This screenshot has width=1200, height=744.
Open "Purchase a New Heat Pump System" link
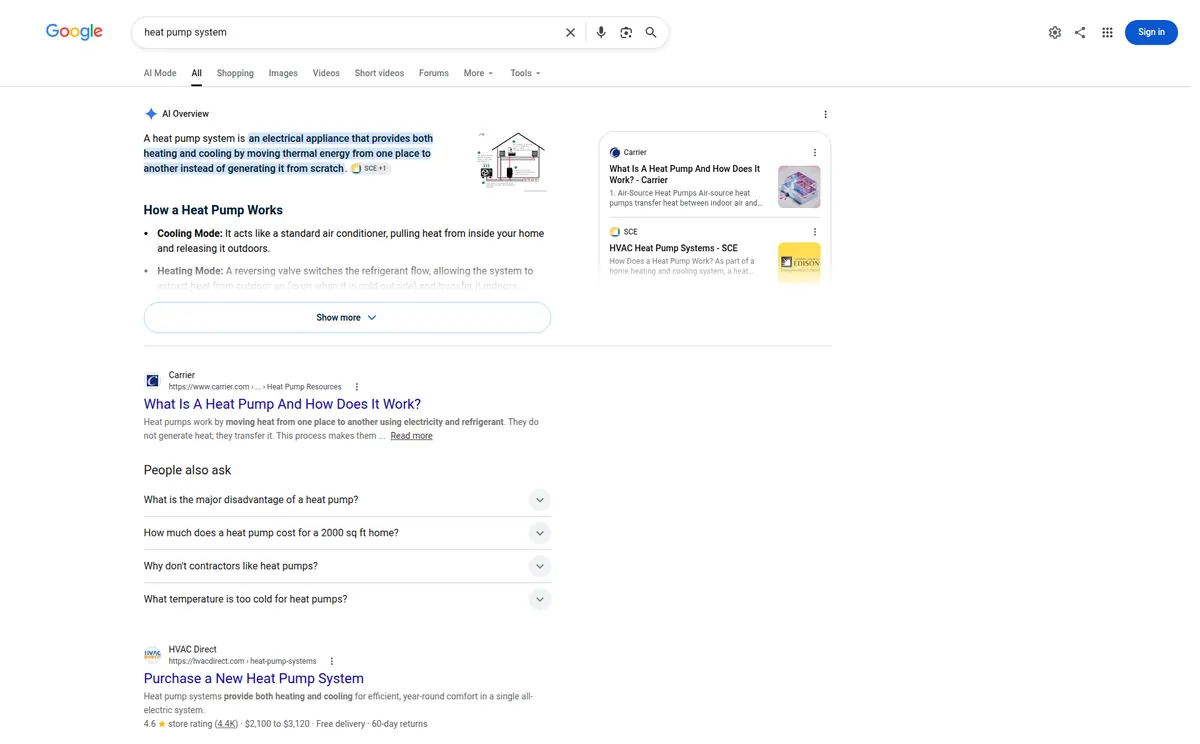point(254,678)
